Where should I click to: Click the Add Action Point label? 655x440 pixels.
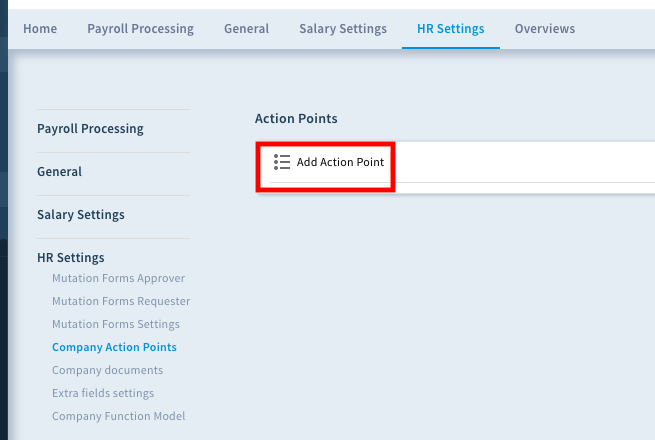(x=340, y=162)
